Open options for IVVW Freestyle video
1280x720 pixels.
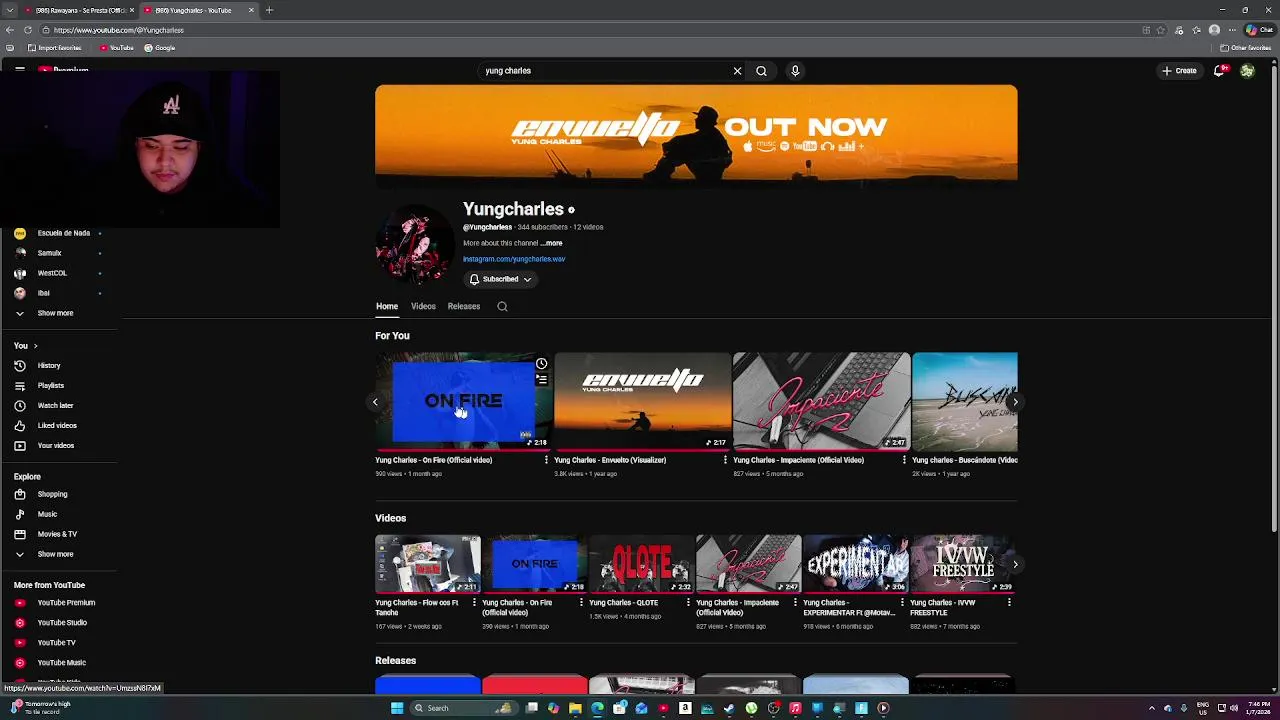1009,603
